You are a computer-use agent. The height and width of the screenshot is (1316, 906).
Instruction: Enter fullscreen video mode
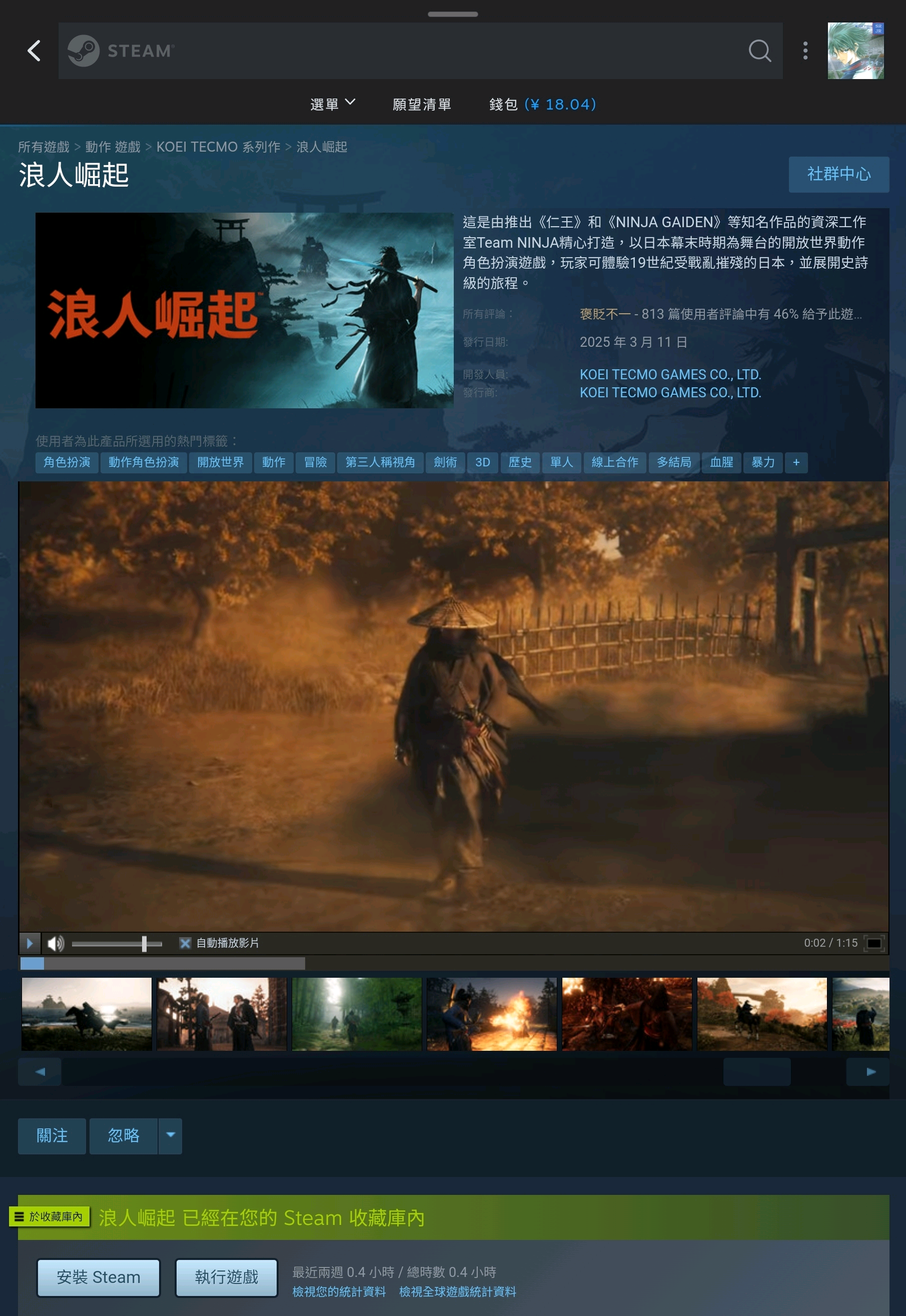873,943
